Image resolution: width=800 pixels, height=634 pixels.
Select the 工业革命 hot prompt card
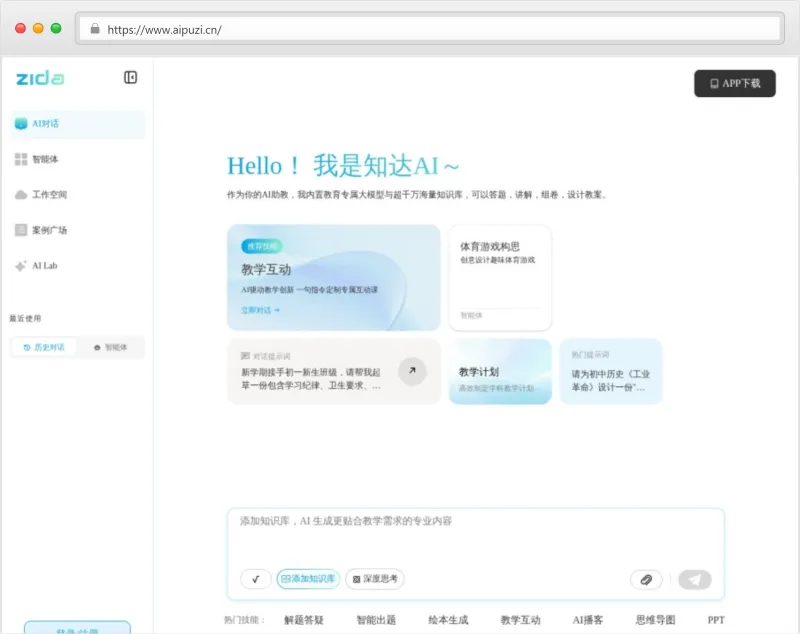(x=611, y=371)
